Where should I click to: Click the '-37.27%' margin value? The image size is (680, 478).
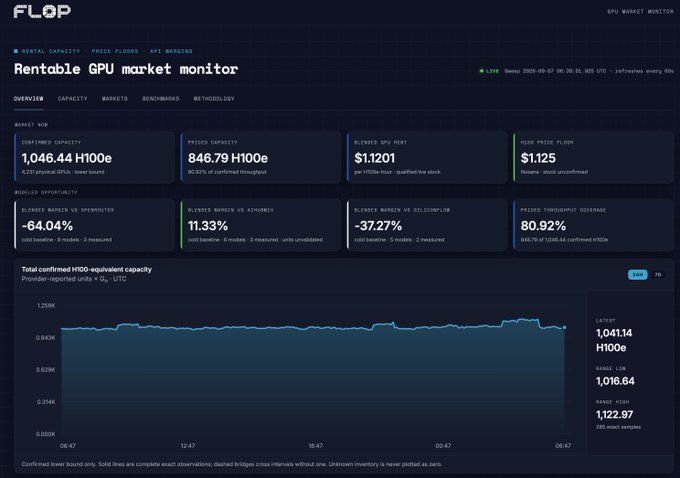(378, 226)
